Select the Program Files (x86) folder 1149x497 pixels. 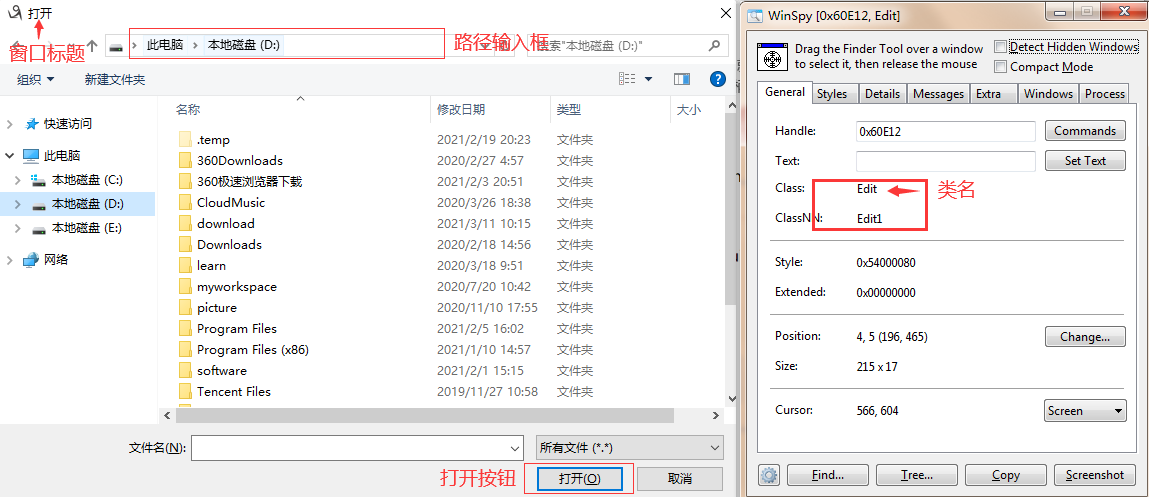pos(253,350)
